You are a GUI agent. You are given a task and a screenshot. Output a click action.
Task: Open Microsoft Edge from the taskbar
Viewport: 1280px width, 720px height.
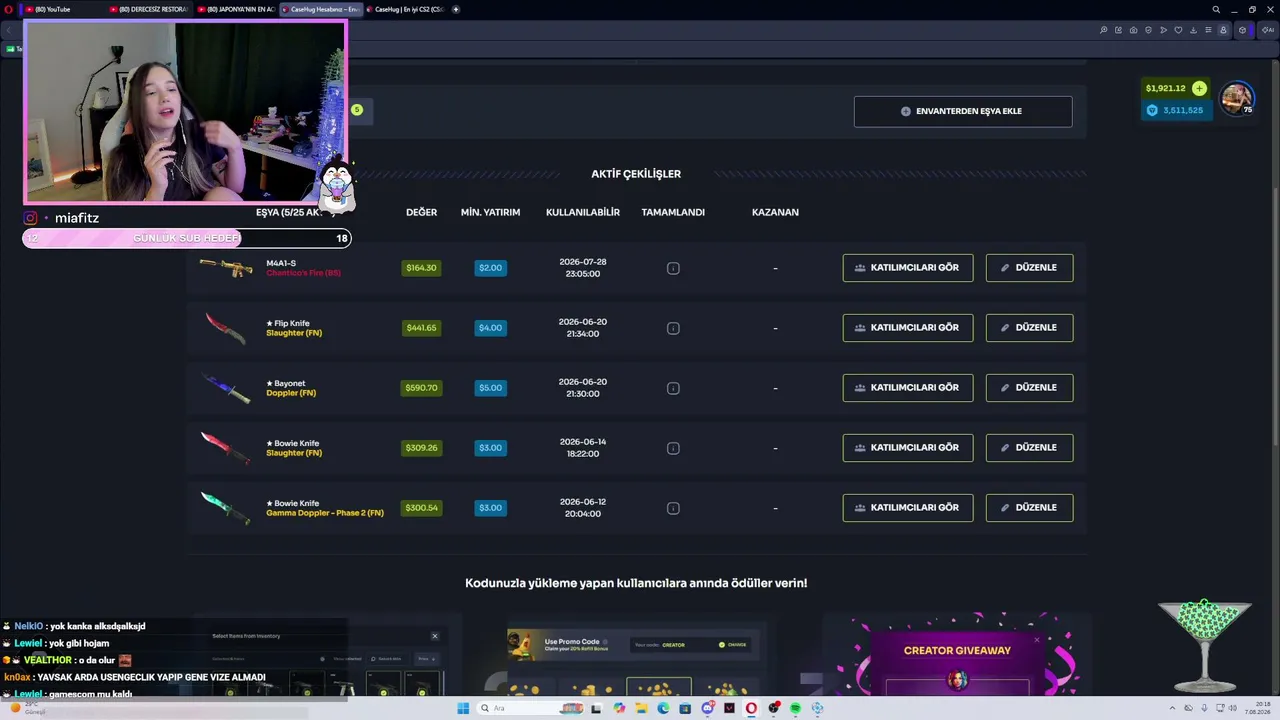[x=663, y=708]
